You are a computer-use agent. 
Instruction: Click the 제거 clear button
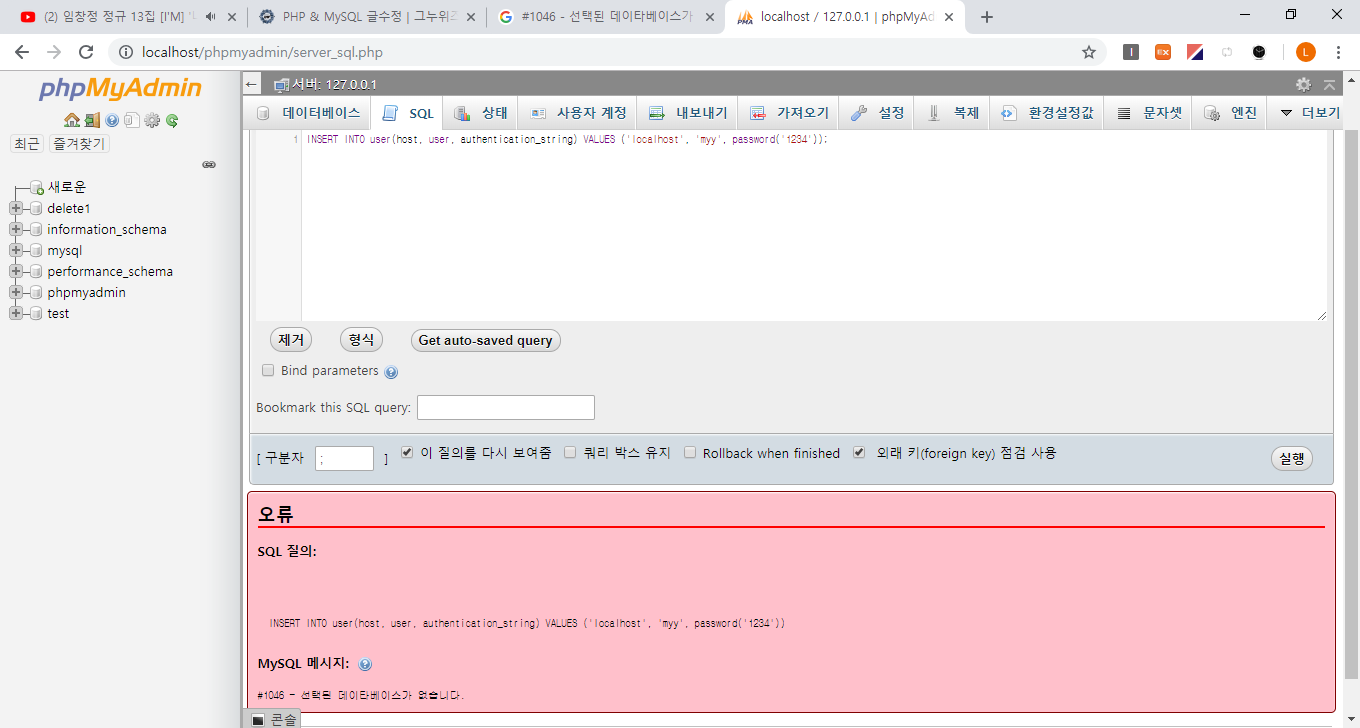291,340
